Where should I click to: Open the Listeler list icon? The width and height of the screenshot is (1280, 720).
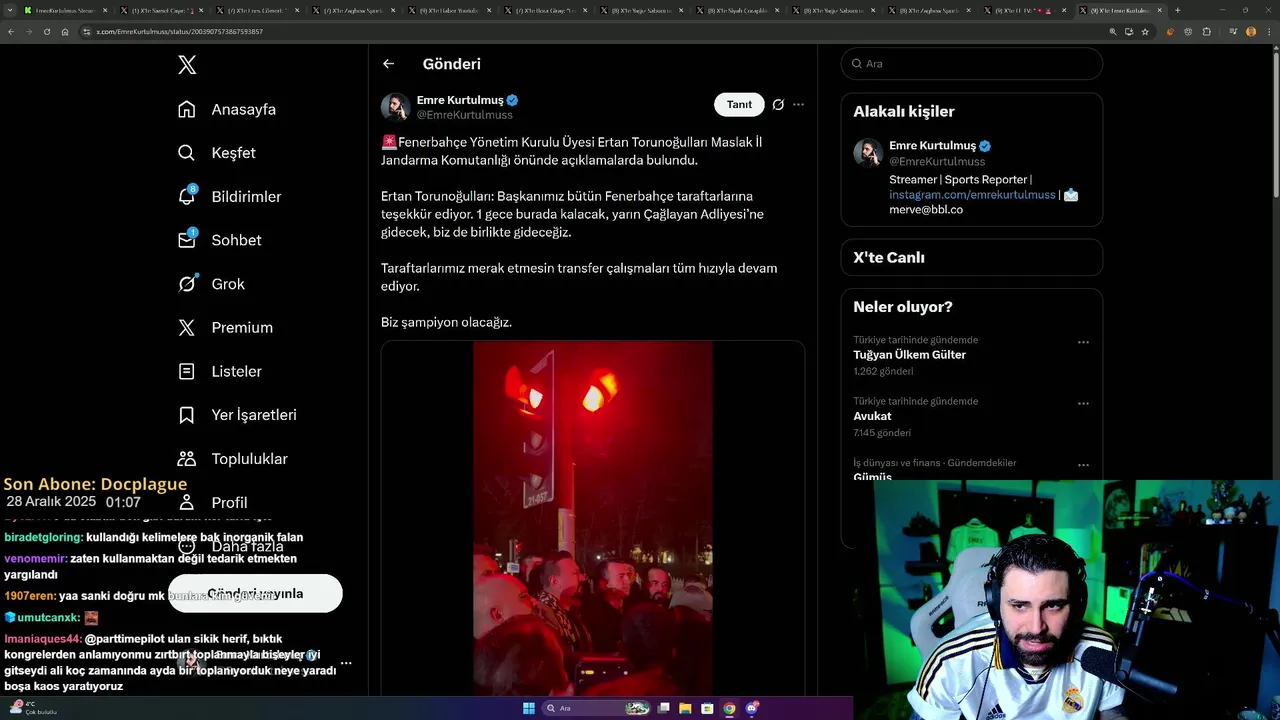pyautogui.click(x=186, y=371)
